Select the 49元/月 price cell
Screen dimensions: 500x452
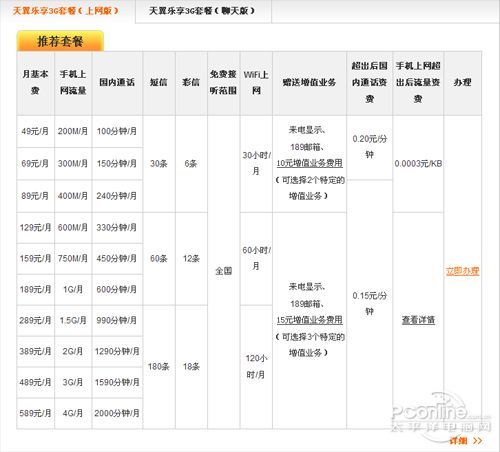35,131
